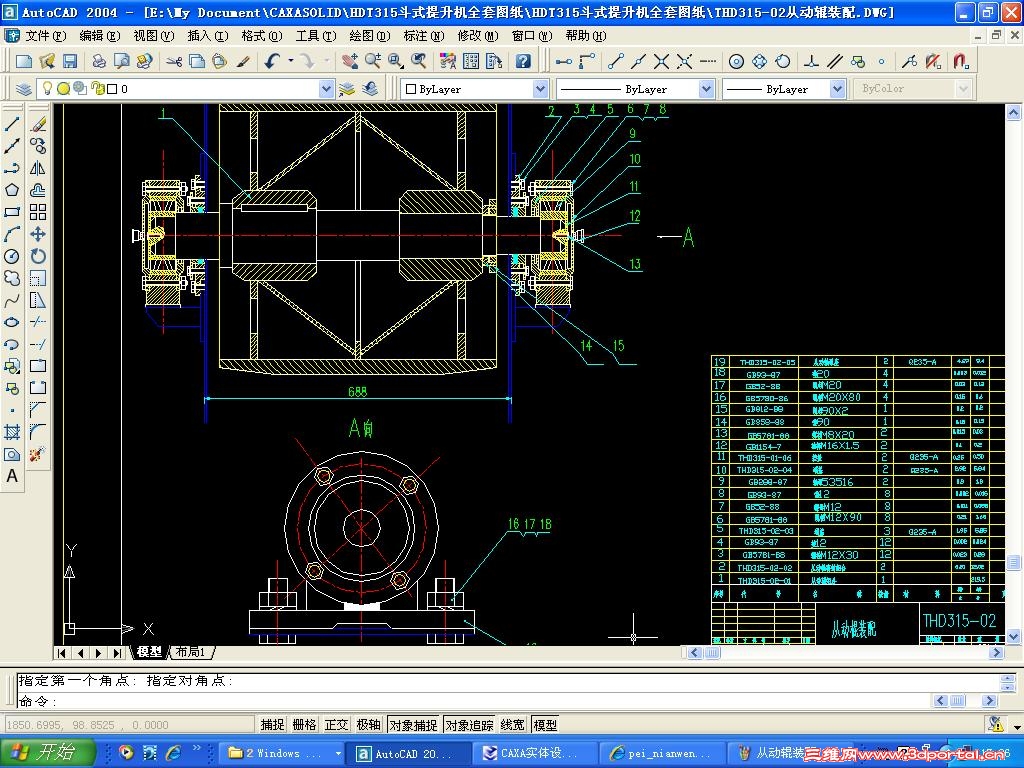
Task: Select the Erase modify tool
Action: (38, 124)
